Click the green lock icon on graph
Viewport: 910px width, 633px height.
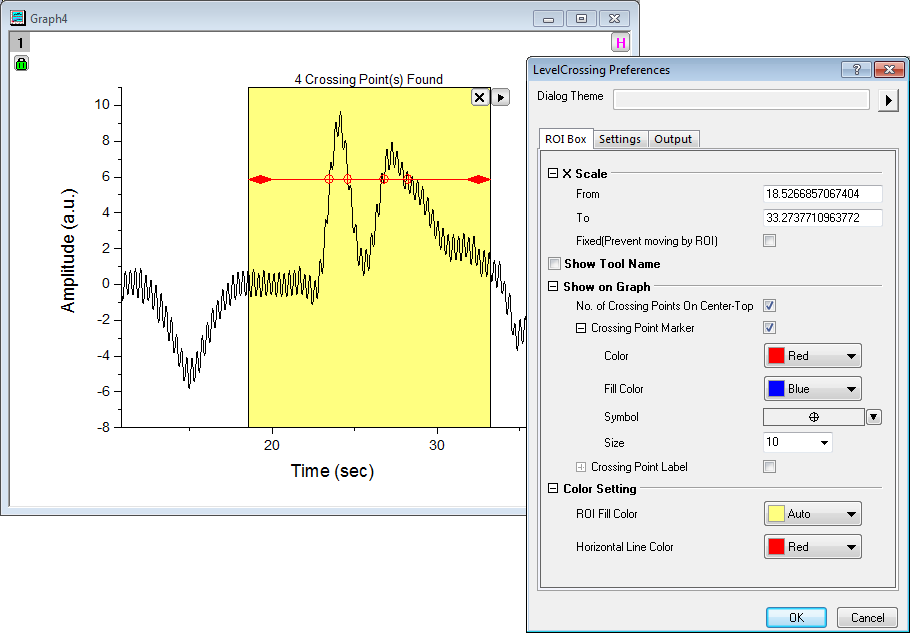click(x=22, y=64)
